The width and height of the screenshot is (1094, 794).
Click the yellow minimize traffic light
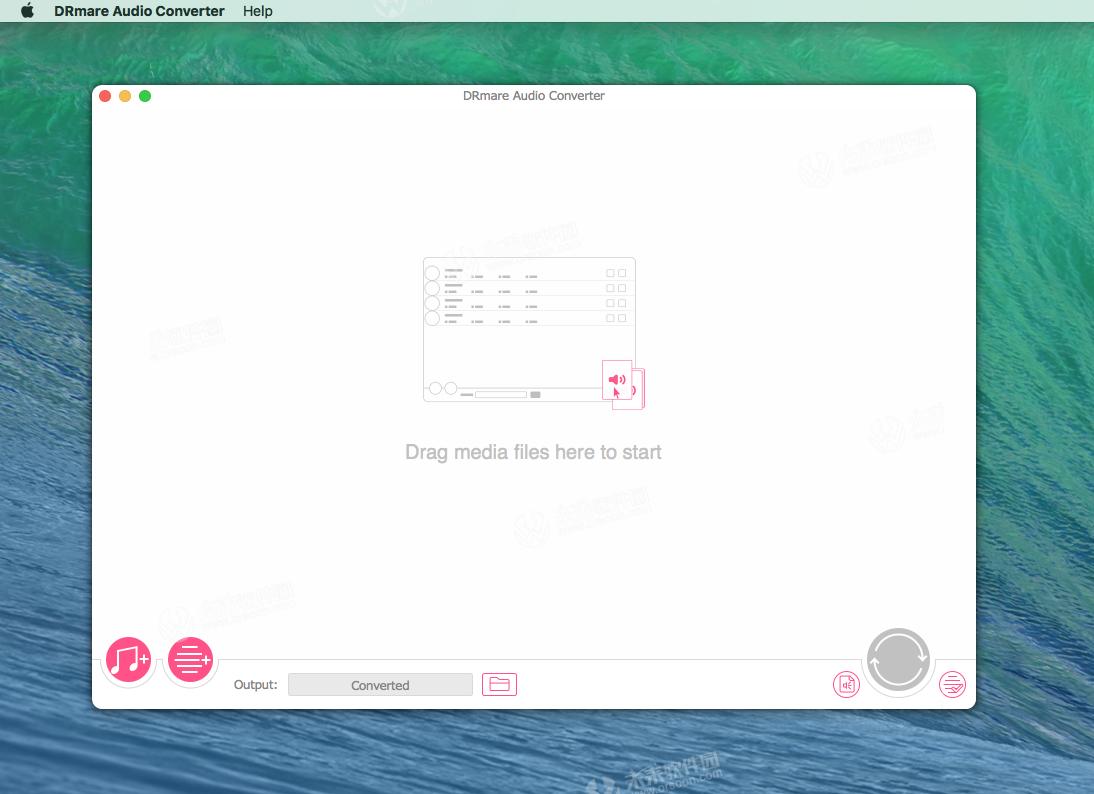coord(125,96)
